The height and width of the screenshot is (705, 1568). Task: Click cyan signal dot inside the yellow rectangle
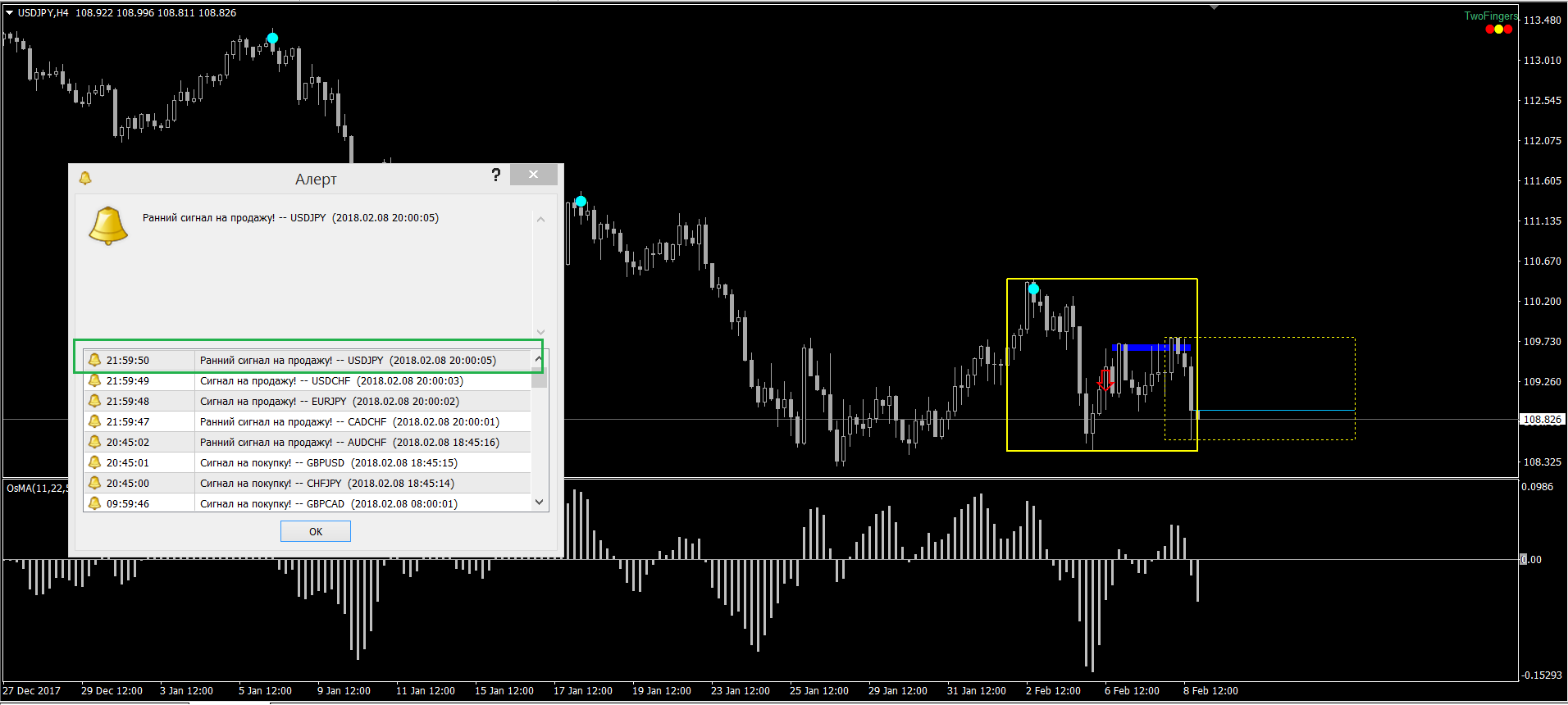click(x=1033, y=289)
